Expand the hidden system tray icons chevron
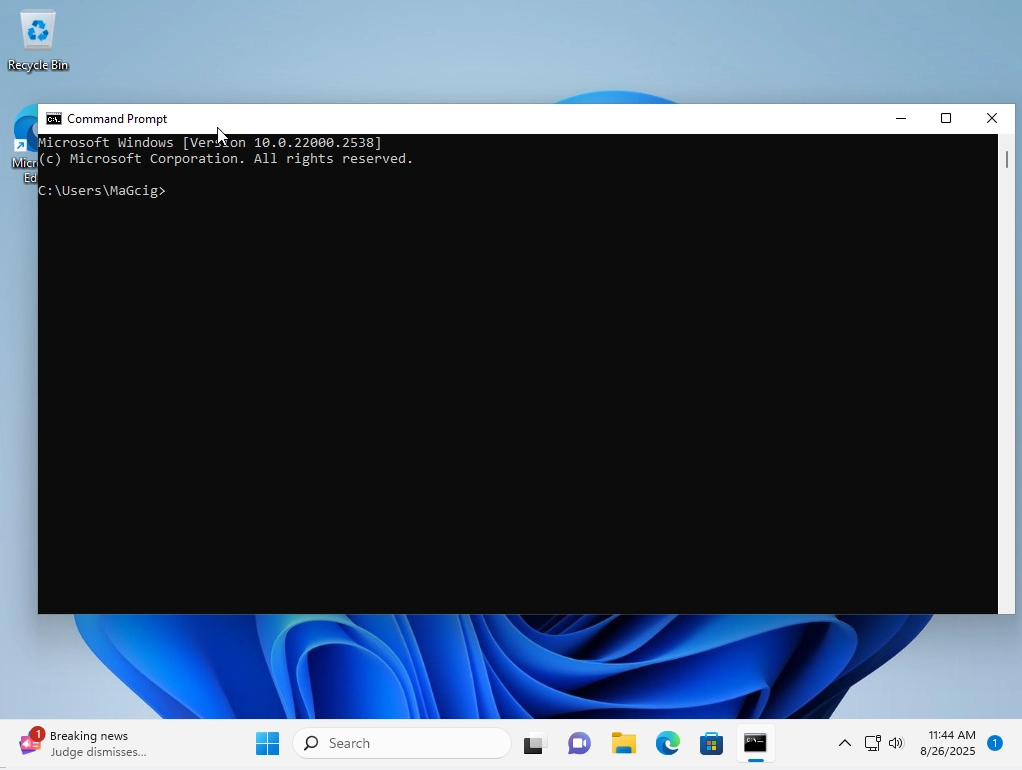Screen dimensions: 1022x770 [x=844, y=743]
